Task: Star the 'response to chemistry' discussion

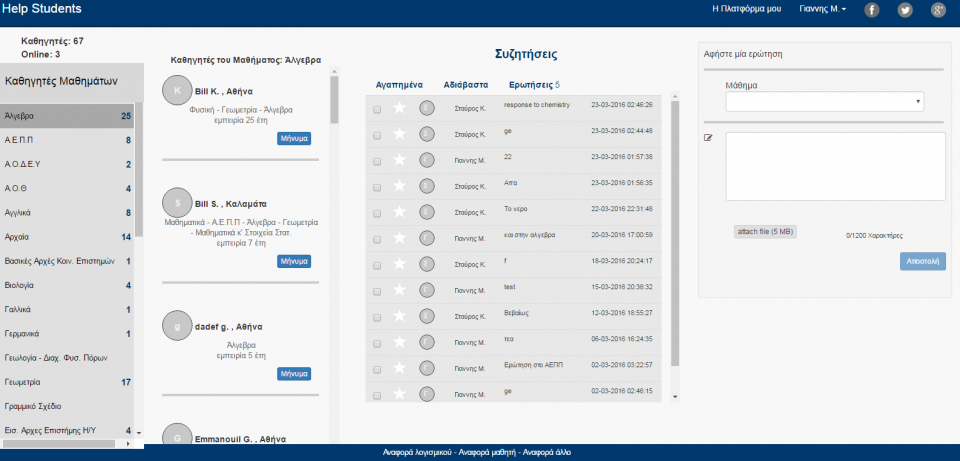Action: [400, 108]
